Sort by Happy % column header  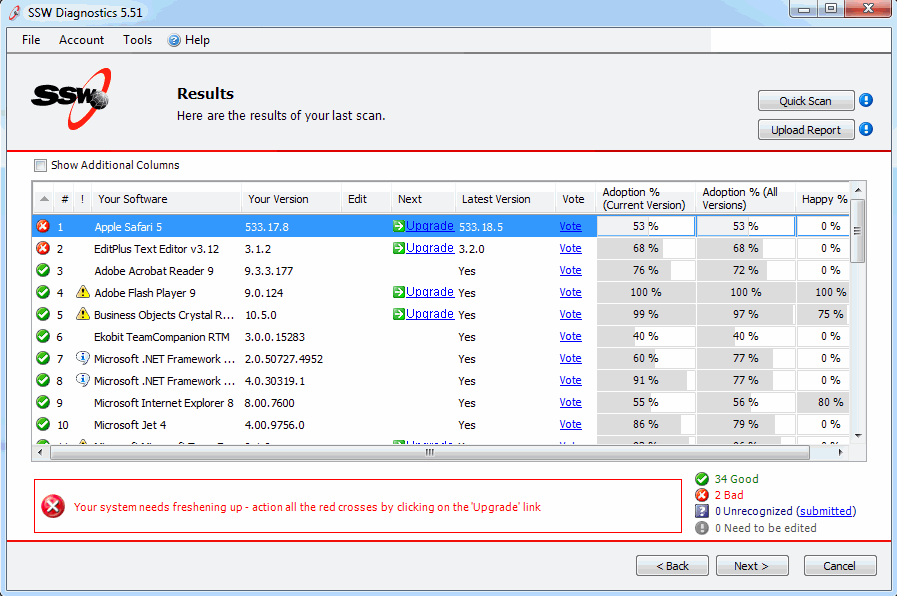point(823,199)
